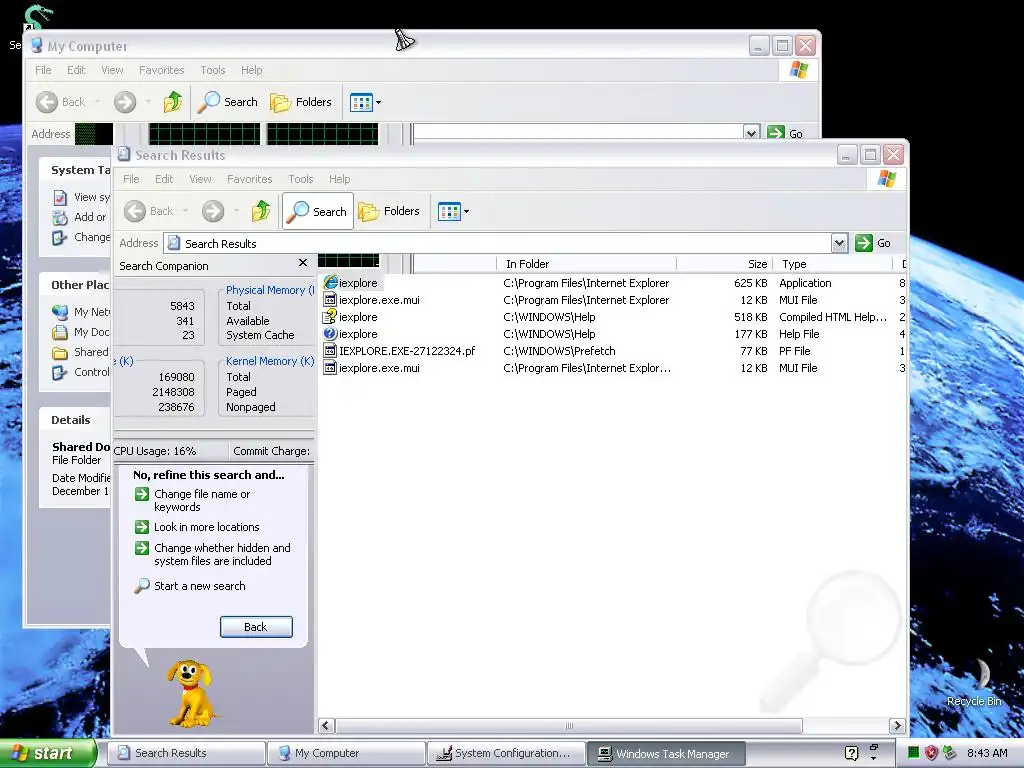Open Forward history dropdown arrow in Search Results
Viewport: 1024px width, 768px height.
pos(236,211)
